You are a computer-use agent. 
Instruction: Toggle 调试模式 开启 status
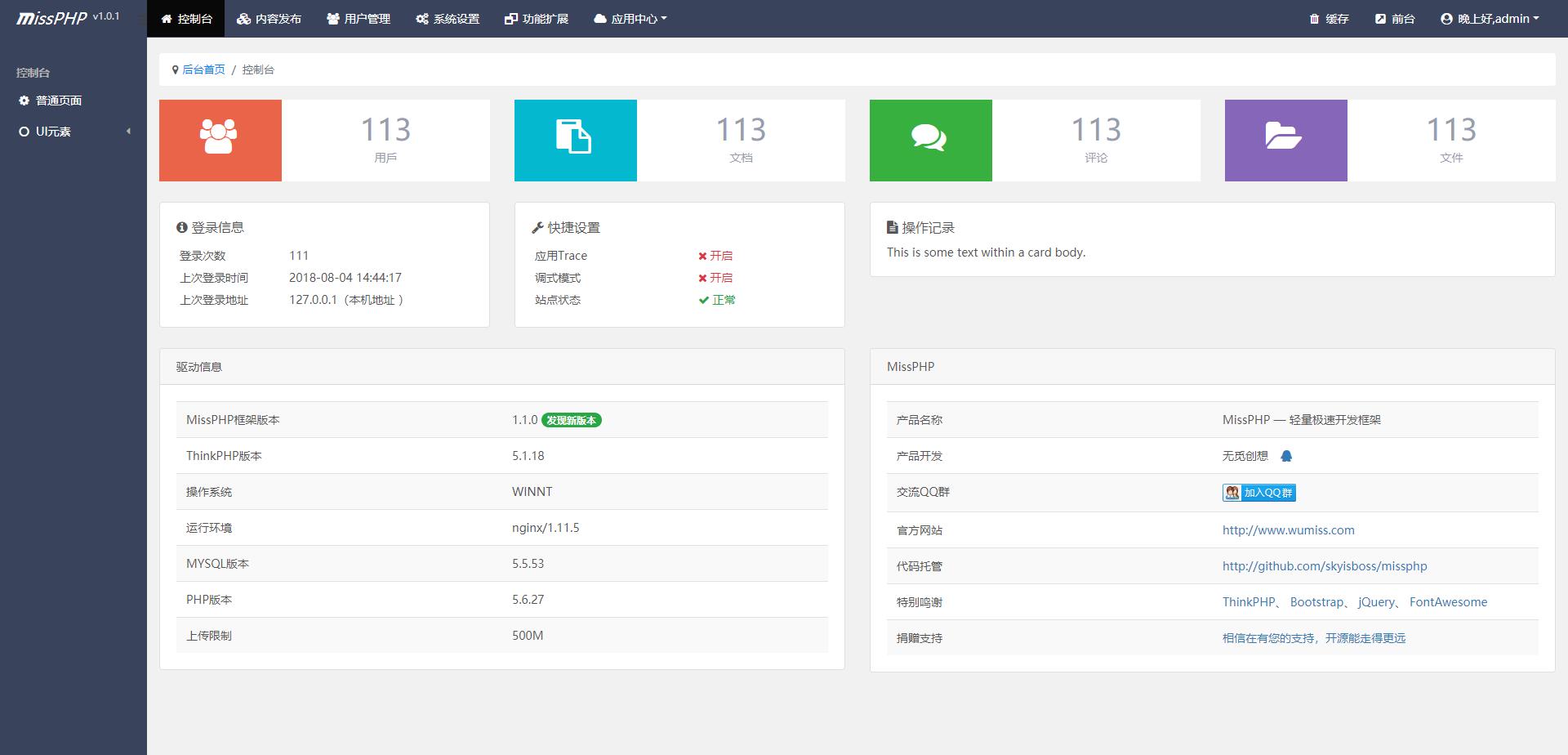715,278
